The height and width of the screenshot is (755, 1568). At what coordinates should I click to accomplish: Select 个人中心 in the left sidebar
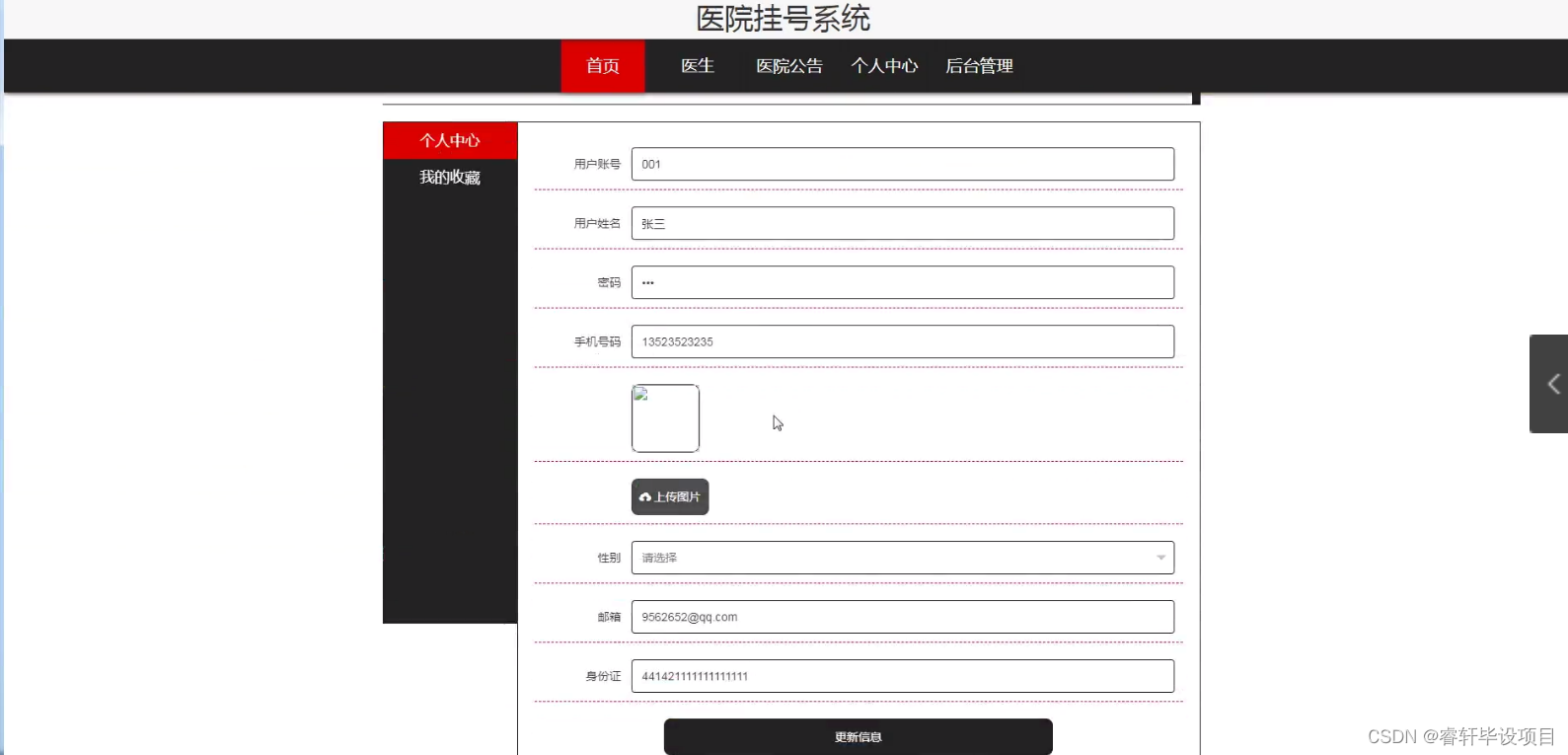pyautogui.click(x=450, y=140)
